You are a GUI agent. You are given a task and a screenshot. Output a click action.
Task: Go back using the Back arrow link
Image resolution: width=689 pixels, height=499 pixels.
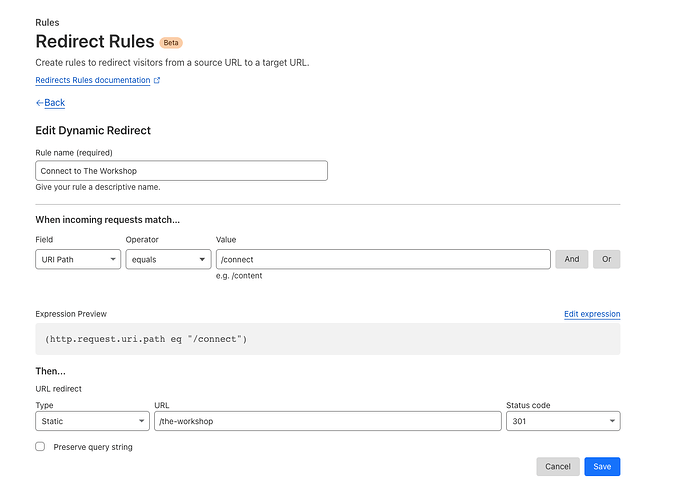pos(50,103)
